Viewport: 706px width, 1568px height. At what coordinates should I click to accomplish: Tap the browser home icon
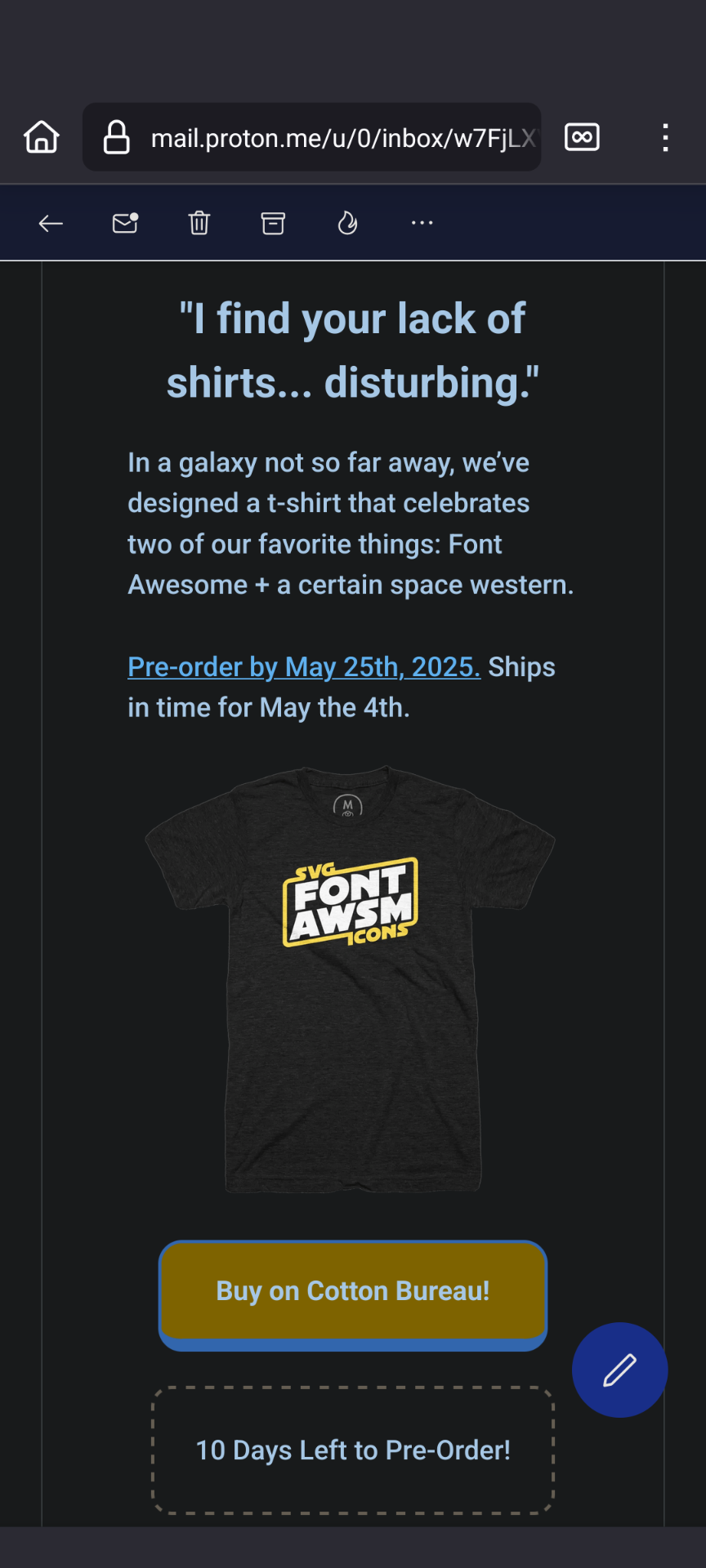42,137
